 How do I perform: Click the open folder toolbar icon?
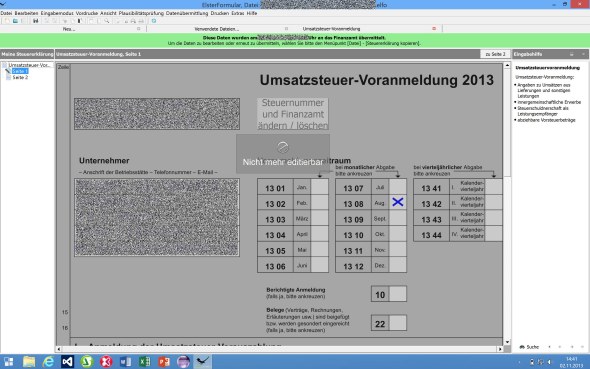pos(15,21)
